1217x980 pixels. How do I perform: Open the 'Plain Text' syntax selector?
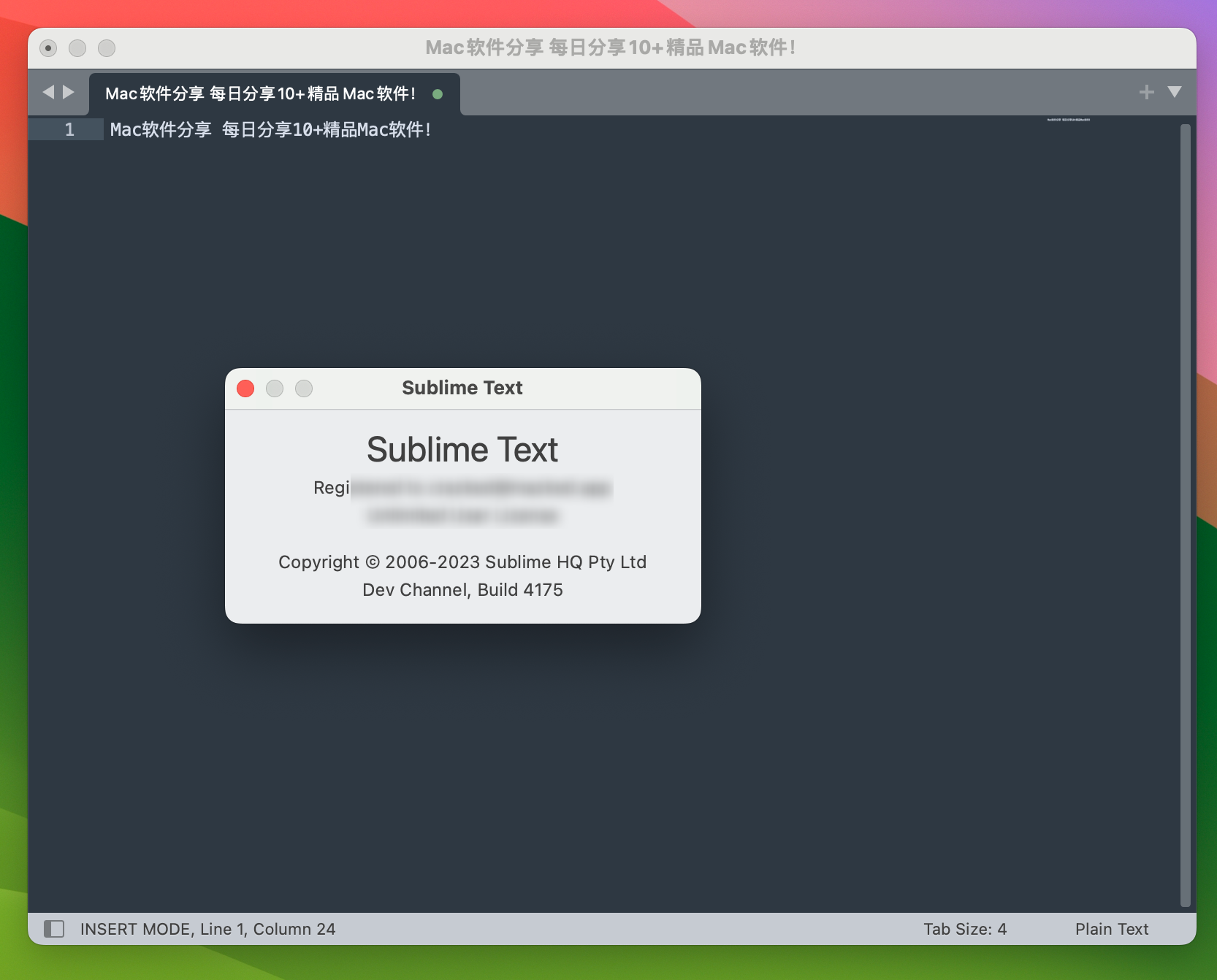1111,928
